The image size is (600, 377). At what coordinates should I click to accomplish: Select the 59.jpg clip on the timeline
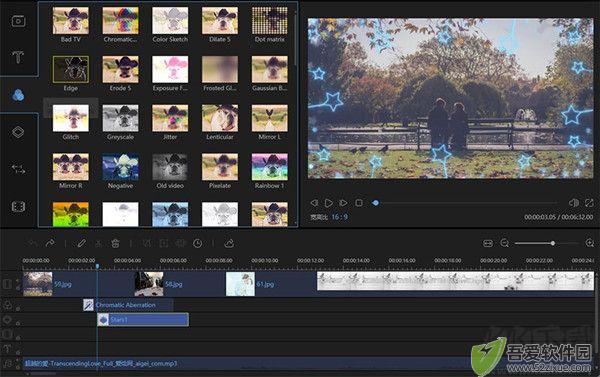(78, 284)
